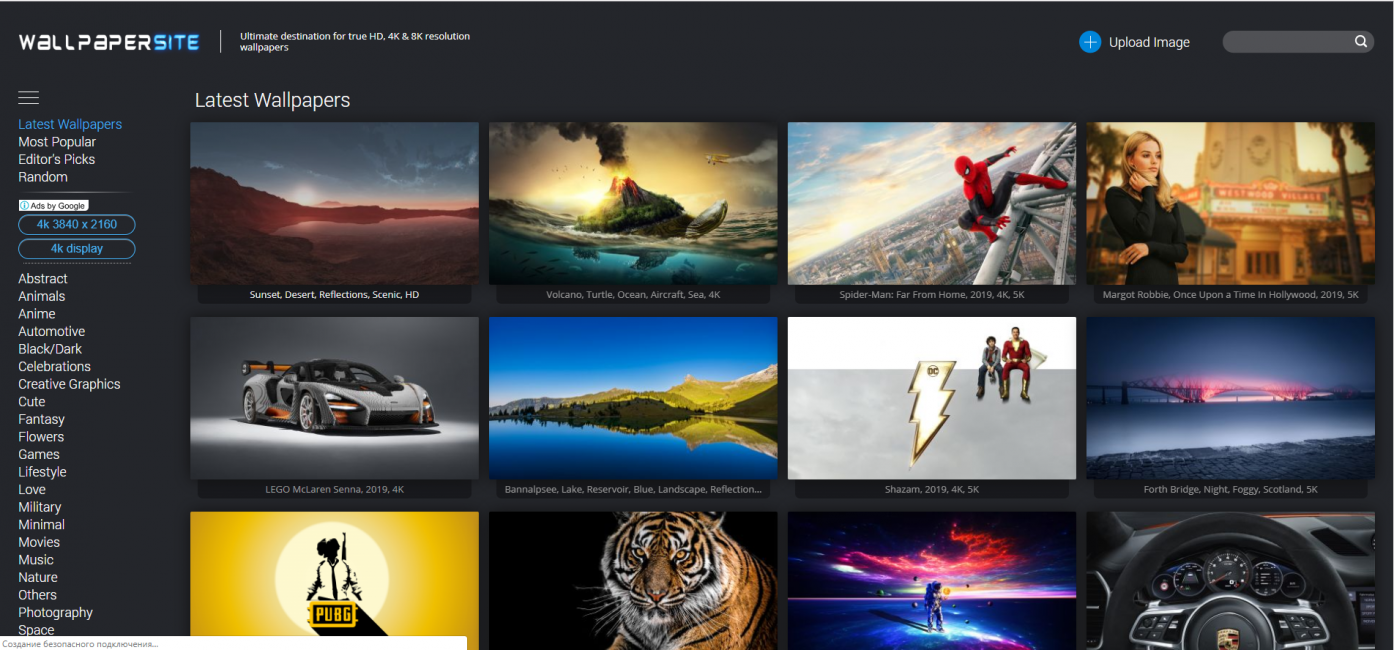The width and height of the screenshot is (1394, 650).
Task: Open the hamburger menu icon
Action: tap(28, 97)
